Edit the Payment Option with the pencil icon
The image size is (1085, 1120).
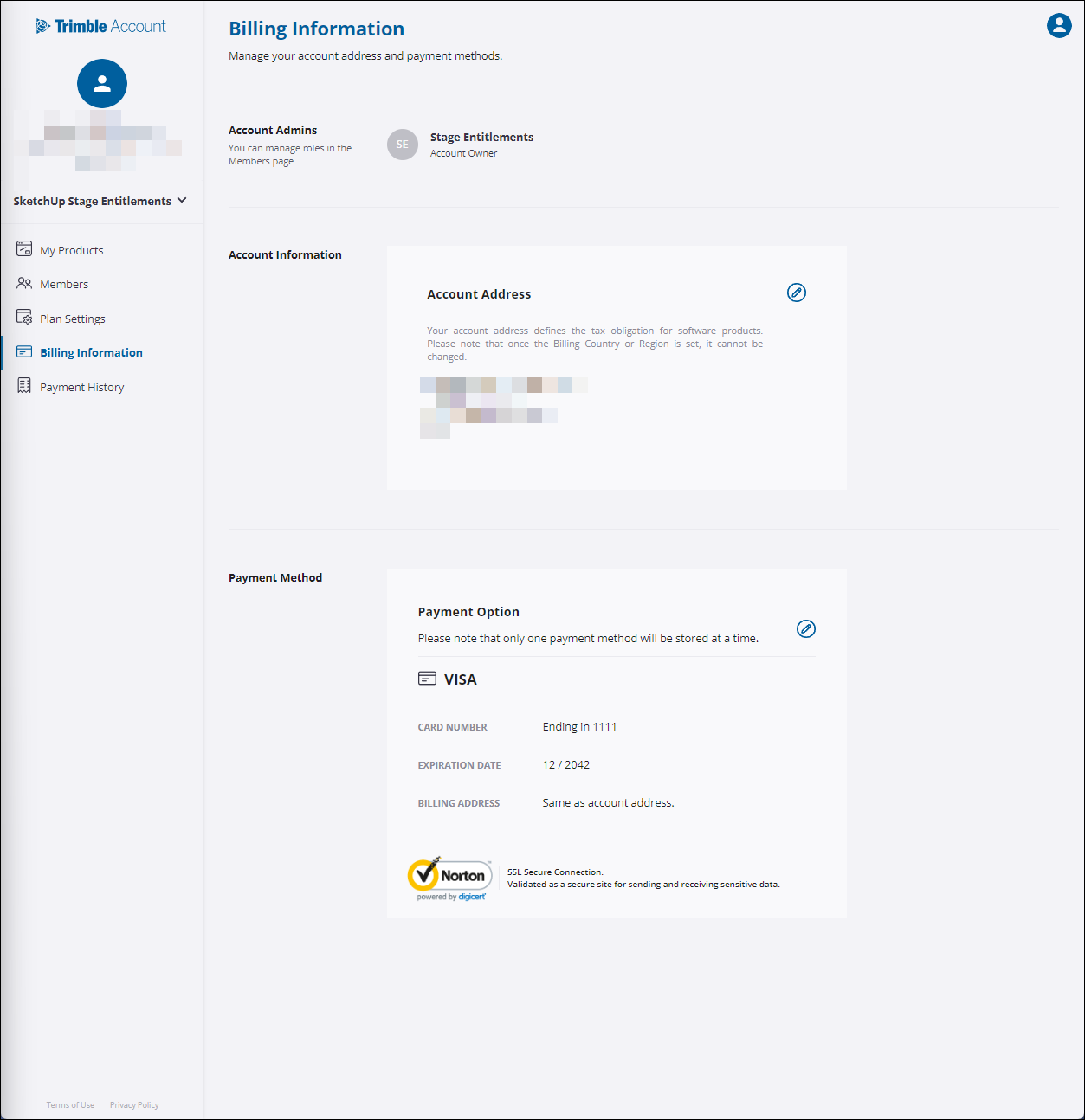pyautogui.click(x=806, y=629)
